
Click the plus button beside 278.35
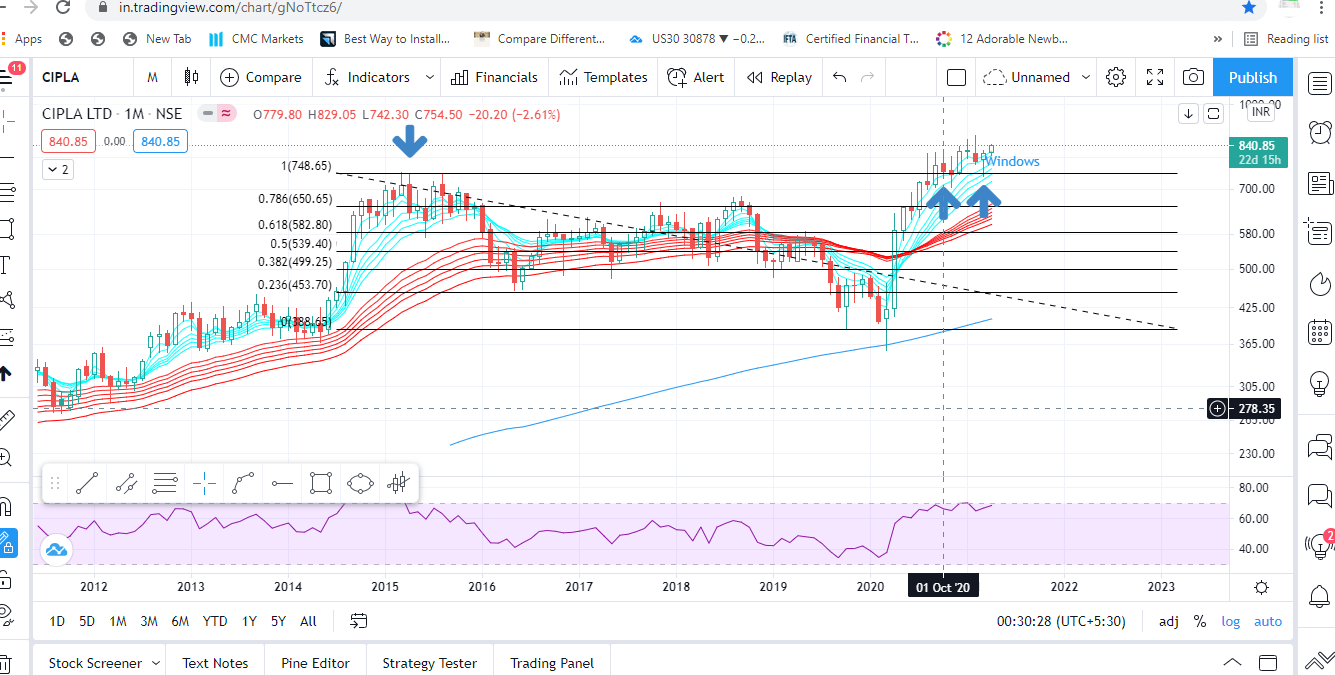tap(1217, 408)
